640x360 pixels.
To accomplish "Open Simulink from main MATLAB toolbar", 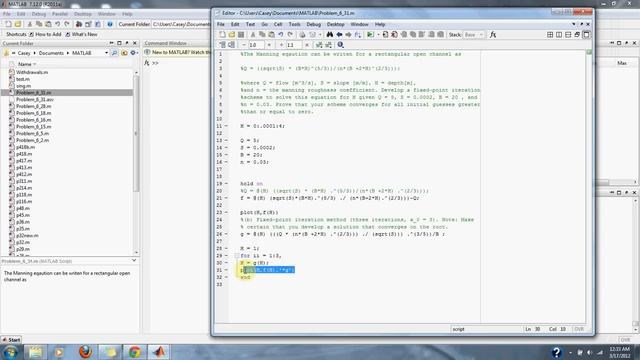I will [79, 24].
